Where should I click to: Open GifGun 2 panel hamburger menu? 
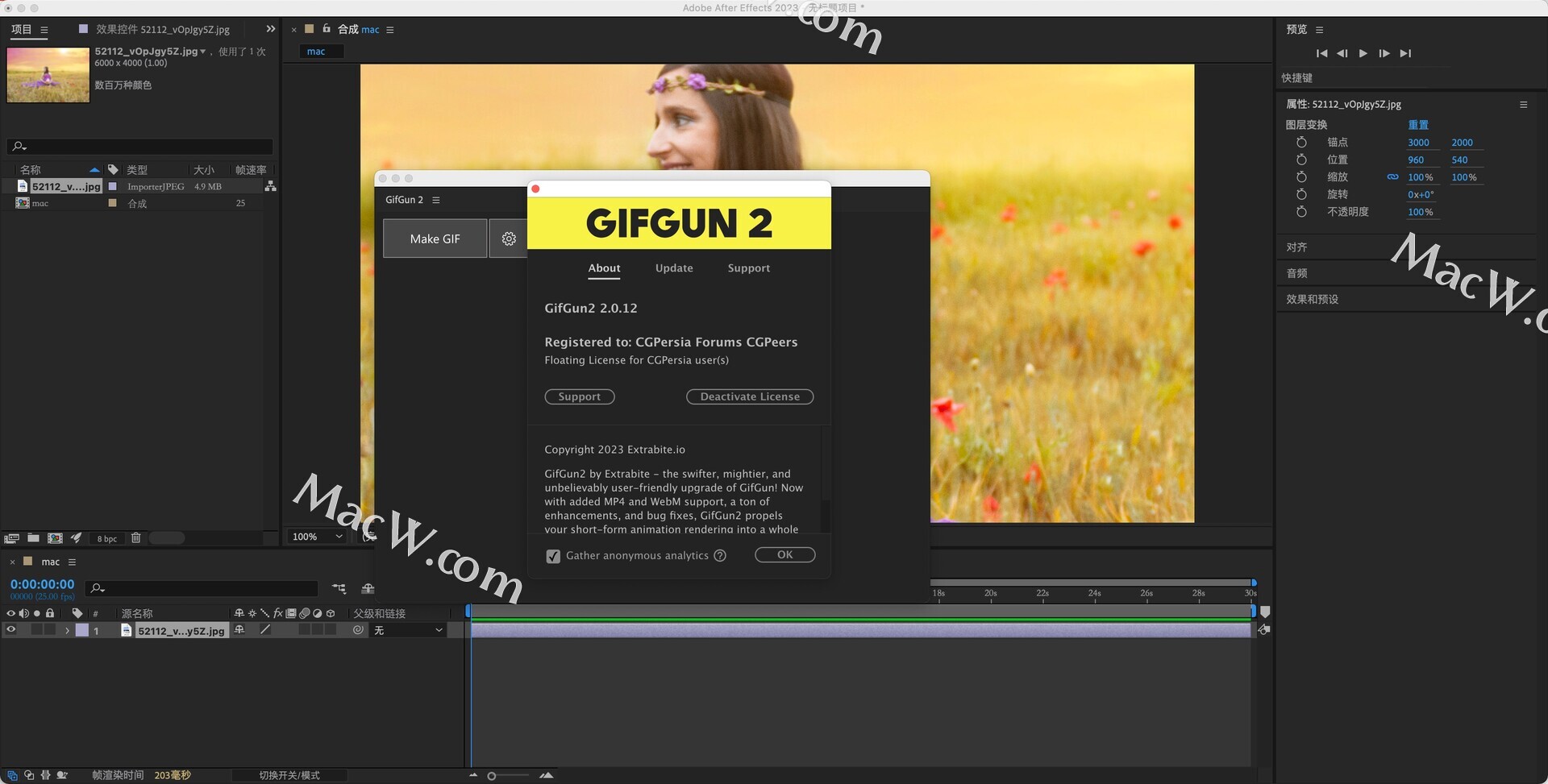[x=436, y=200]
